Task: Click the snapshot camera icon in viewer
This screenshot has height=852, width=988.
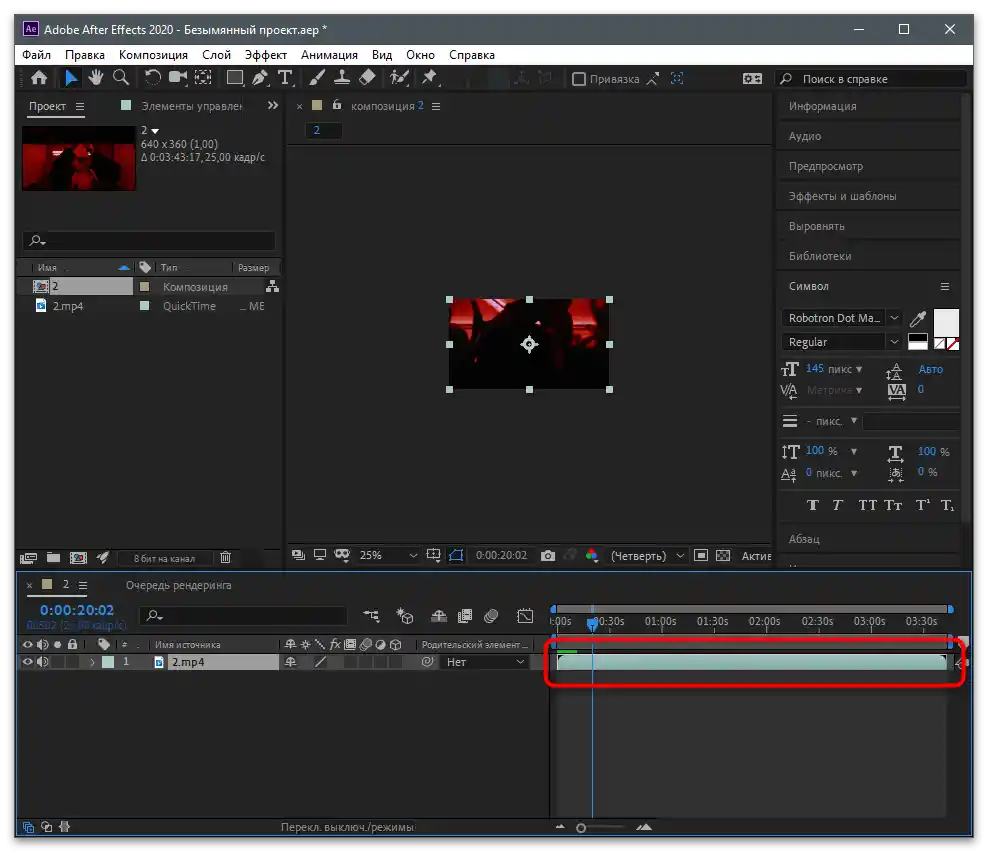Action: tap(548, 556)
